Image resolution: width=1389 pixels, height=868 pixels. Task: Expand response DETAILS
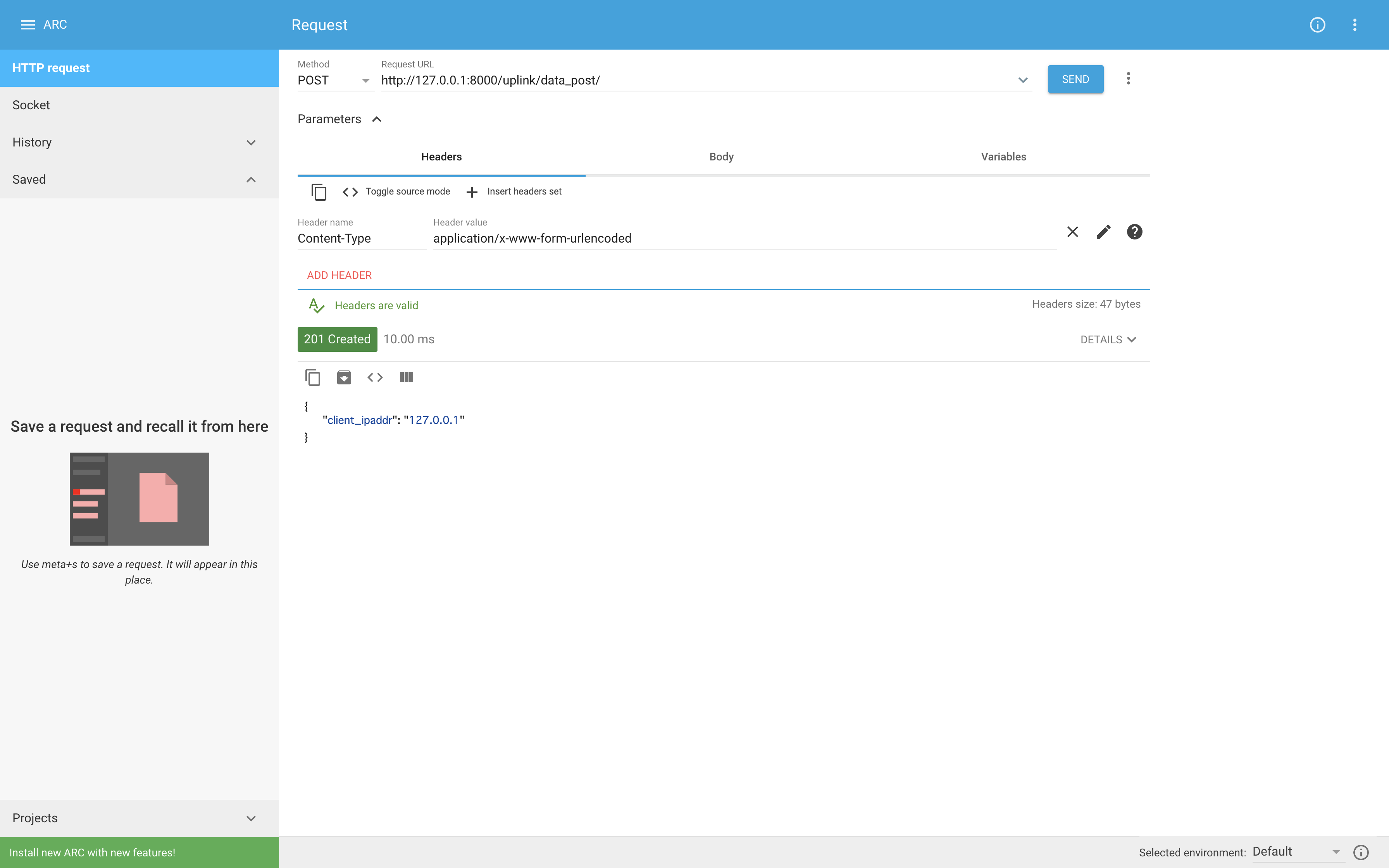(x=1108, y=340)
